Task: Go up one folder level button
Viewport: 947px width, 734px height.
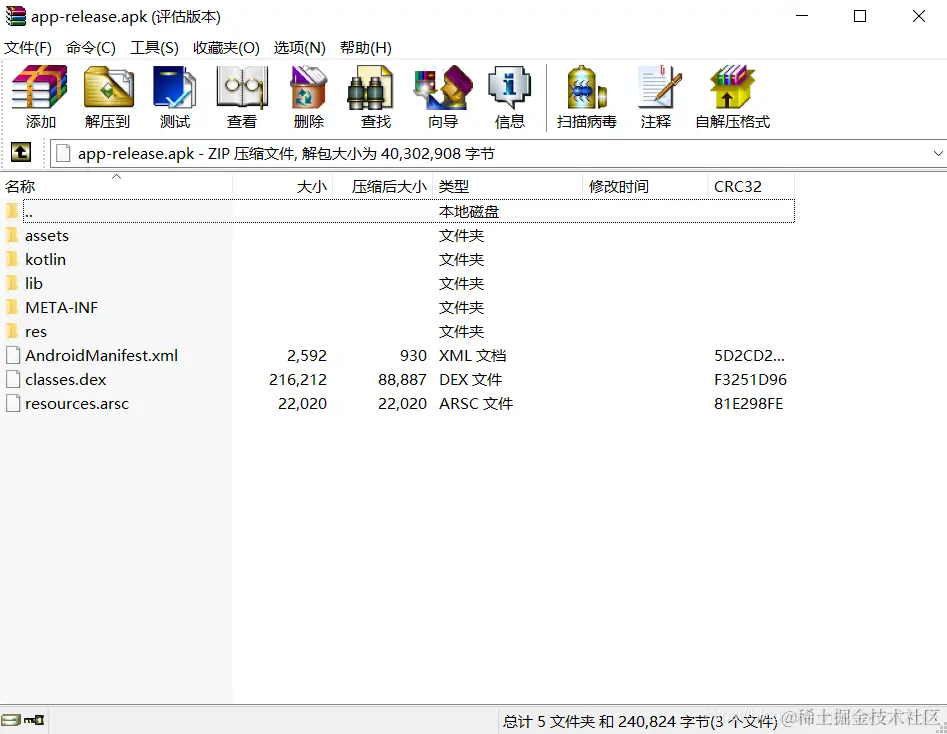Action: point(21,152)
